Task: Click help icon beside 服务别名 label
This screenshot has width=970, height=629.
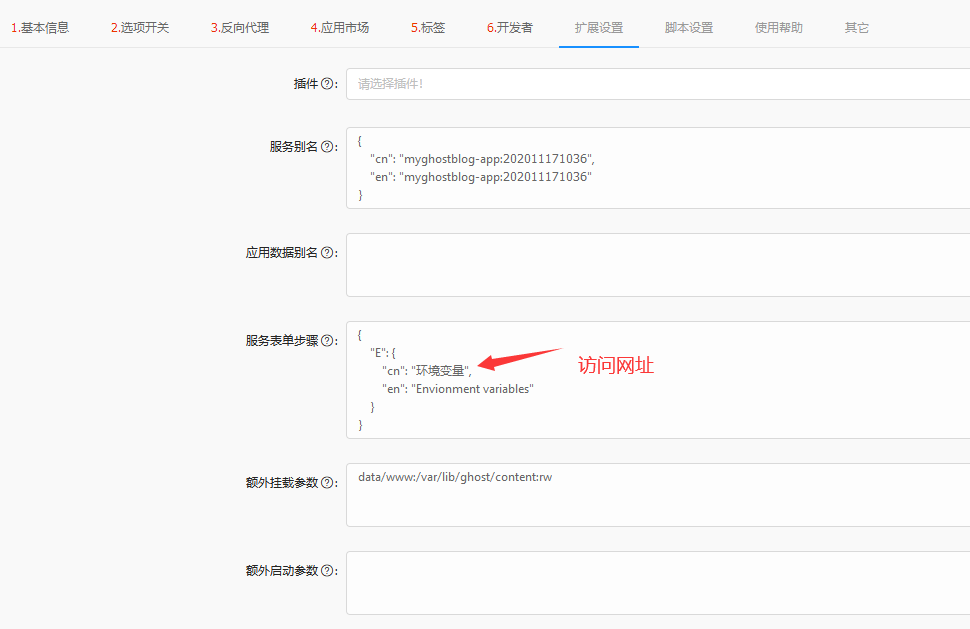Action: 327,147
